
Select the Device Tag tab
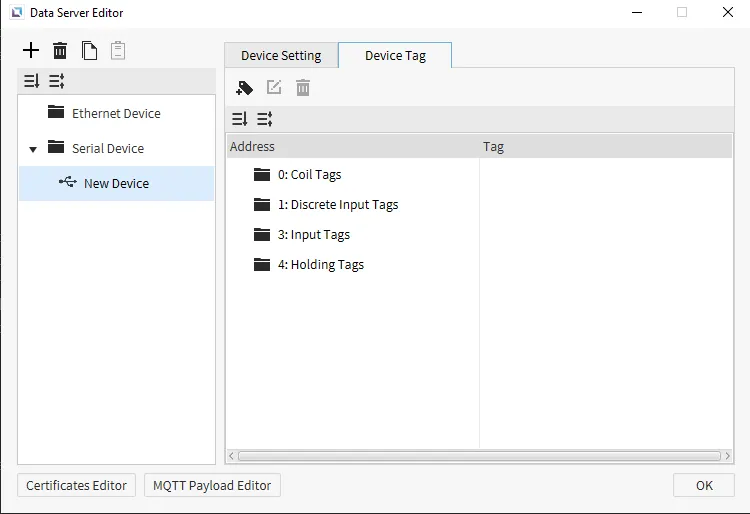coord(395,56)
